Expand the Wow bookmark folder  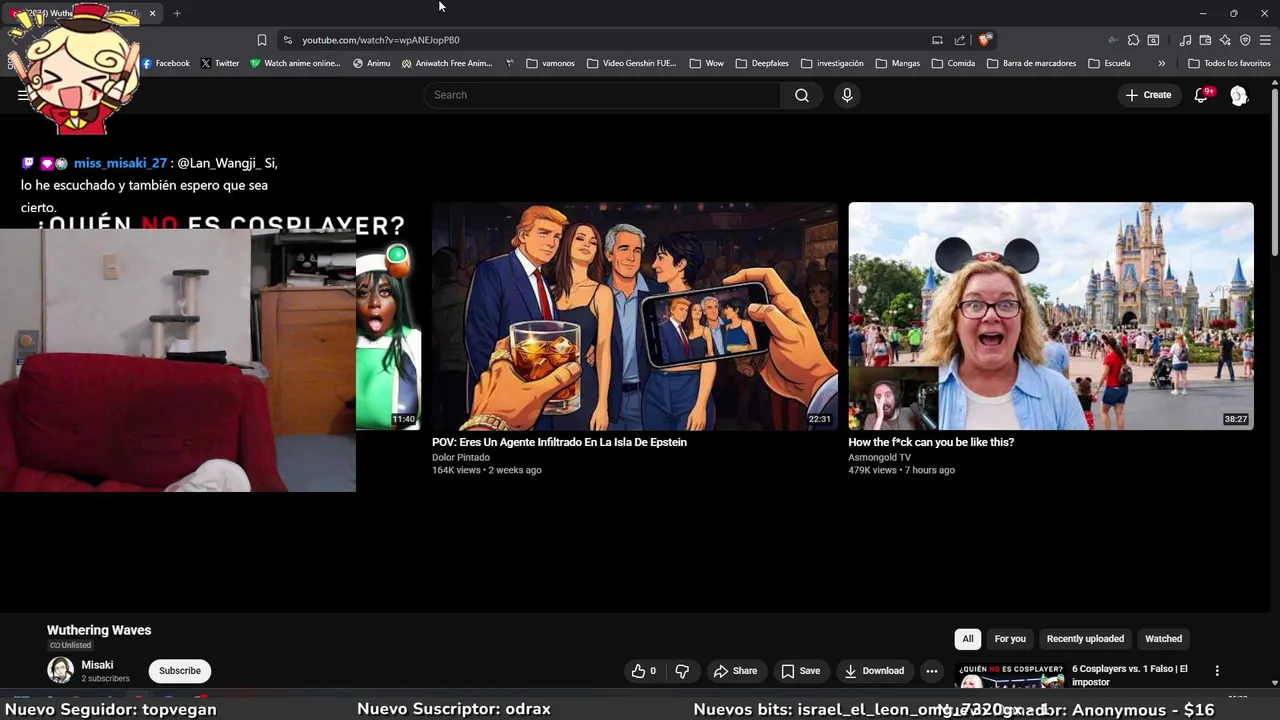pos(707,63)
